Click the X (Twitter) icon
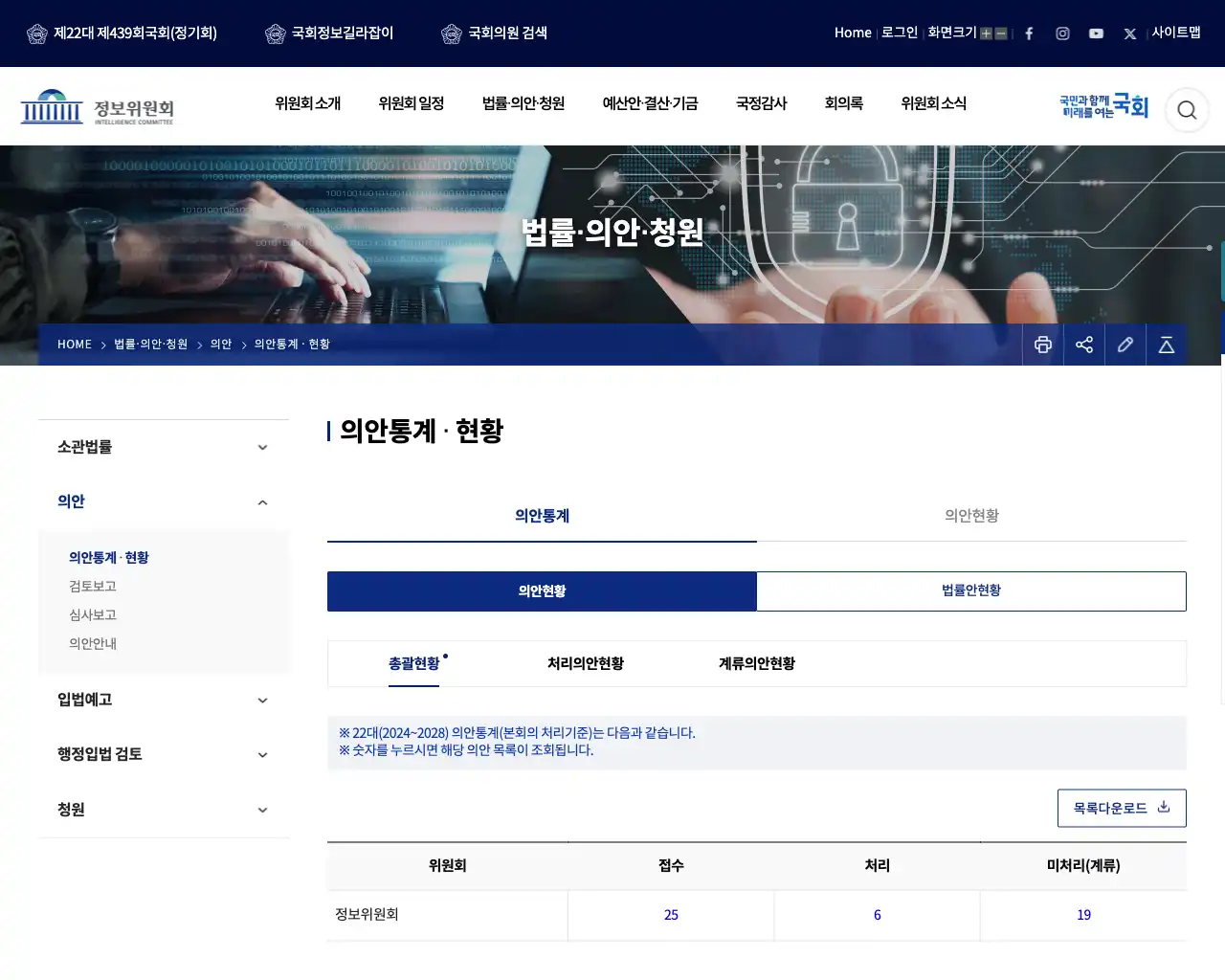The width and height of the screenshot is (1225, 980). click(1129, 33)
